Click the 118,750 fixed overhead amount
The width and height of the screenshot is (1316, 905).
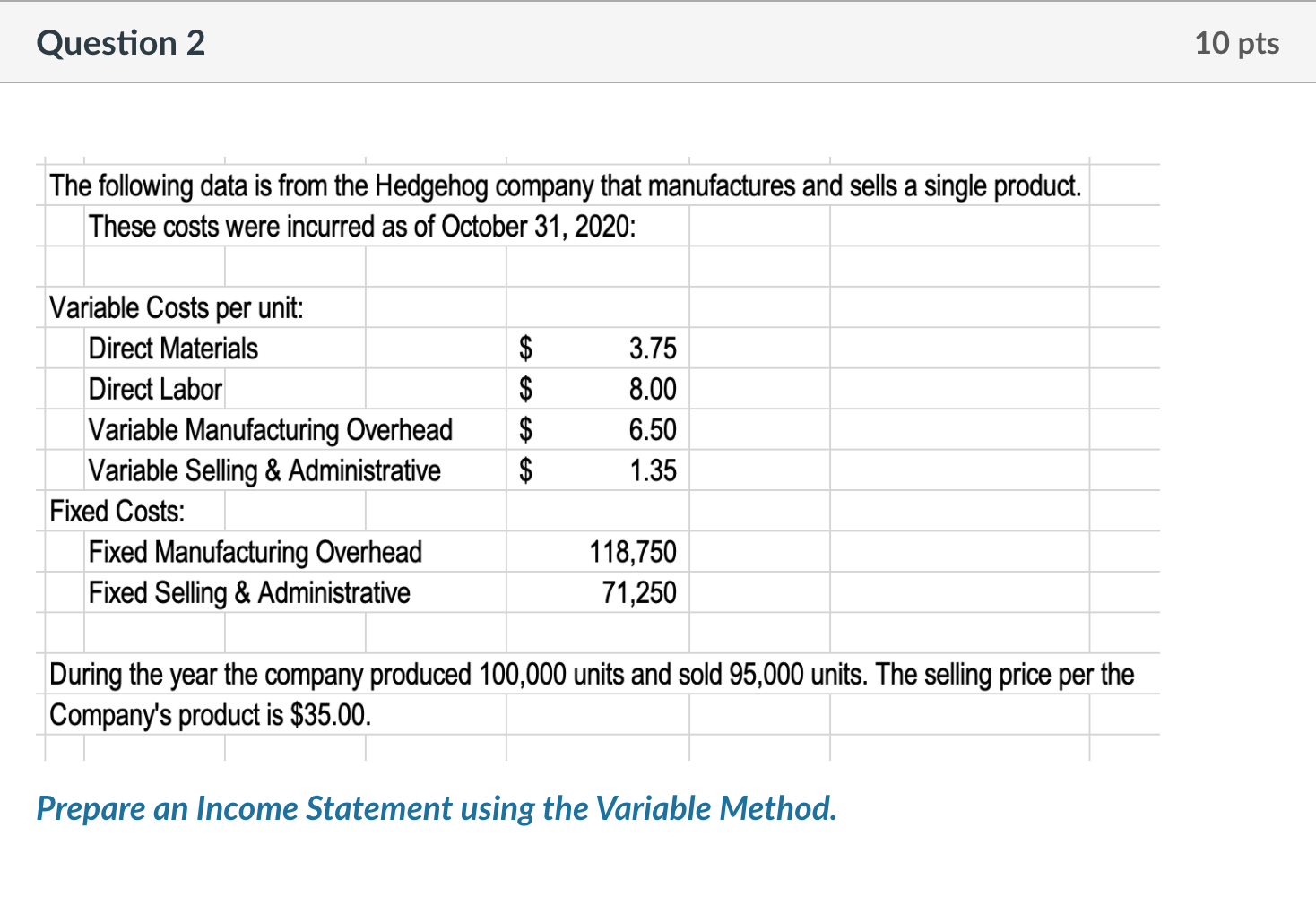(x=633, y=552)
